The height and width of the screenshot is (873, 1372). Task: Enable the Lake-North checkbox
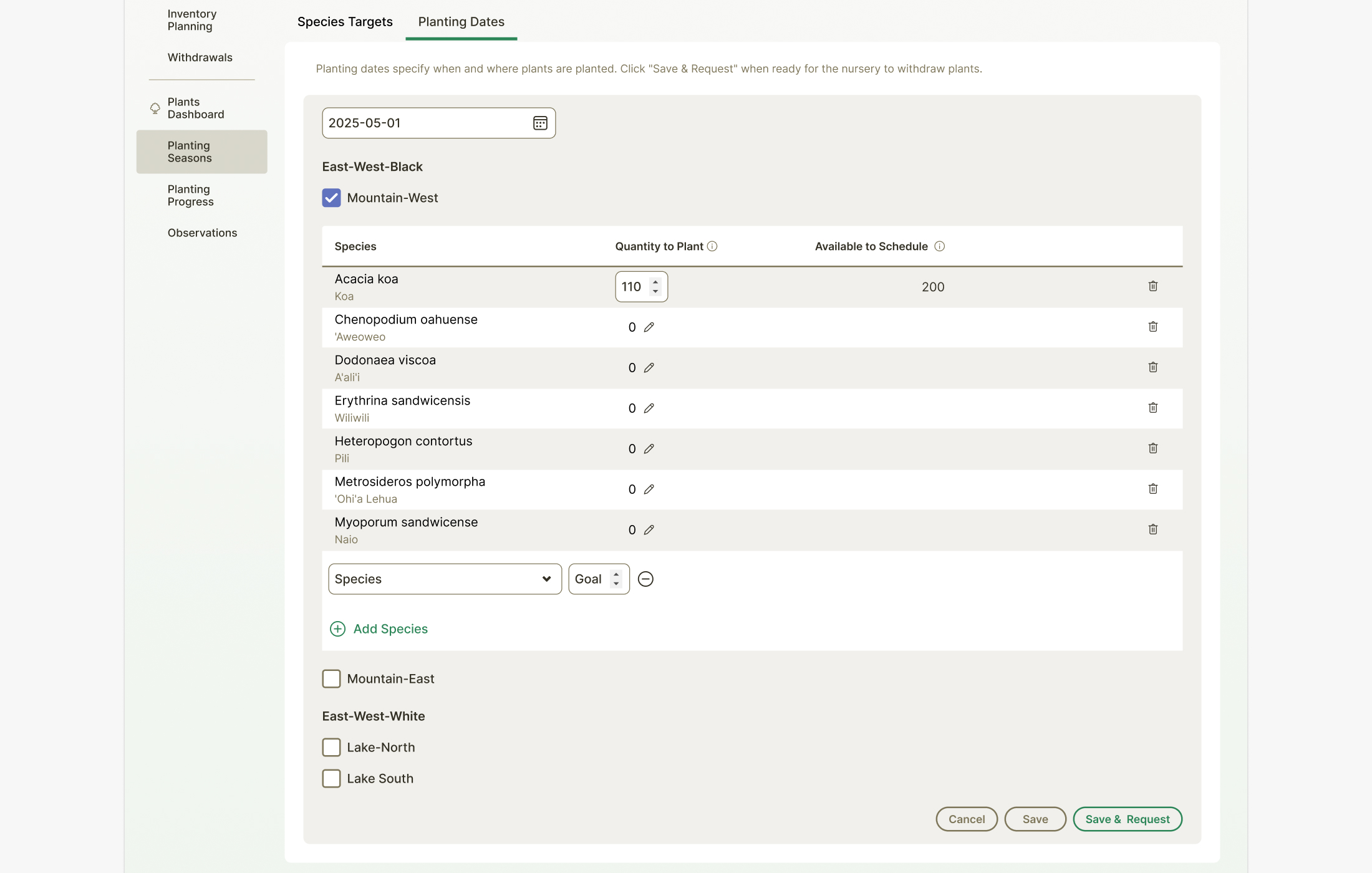coord(331,747)
